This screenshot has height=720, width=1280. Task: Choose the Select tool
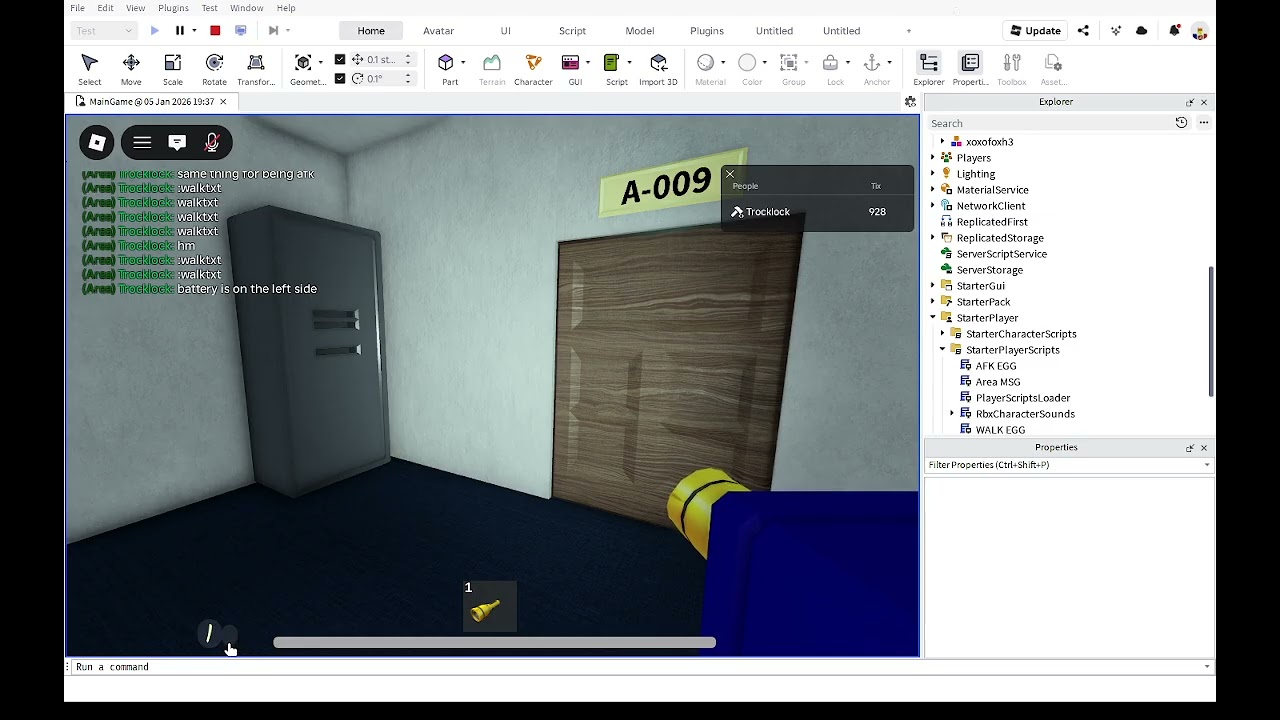[89, 69]
